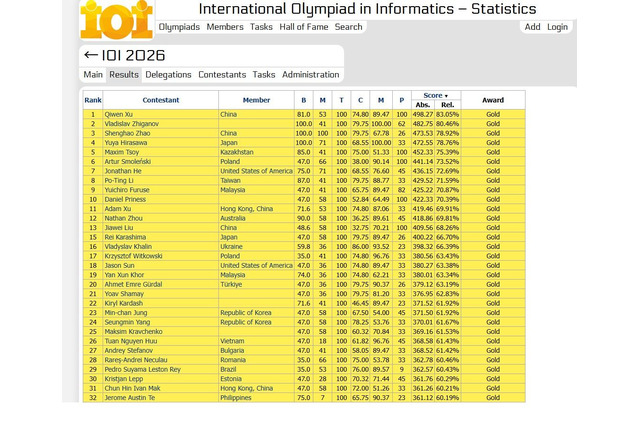640x426 pixels.
Task: Click absolute score 498.27
Action: (x=423, y=114)
